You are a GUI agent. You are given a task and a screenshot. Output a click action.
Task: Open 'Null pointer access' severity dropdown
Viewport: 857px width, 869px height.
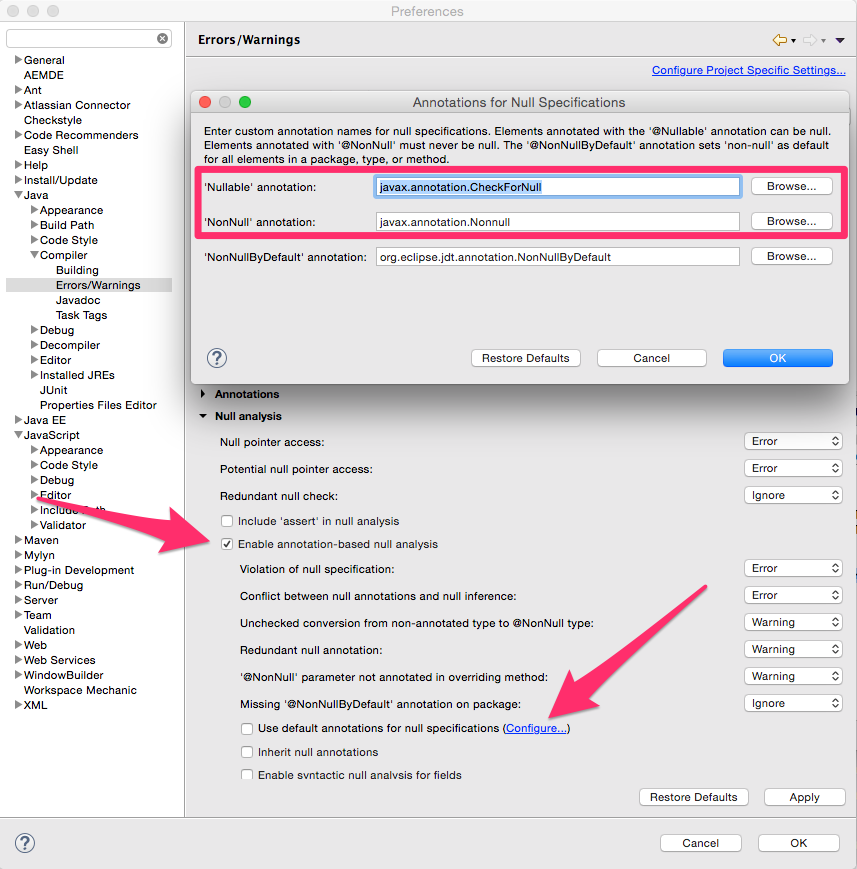click(x=793, y=441)
